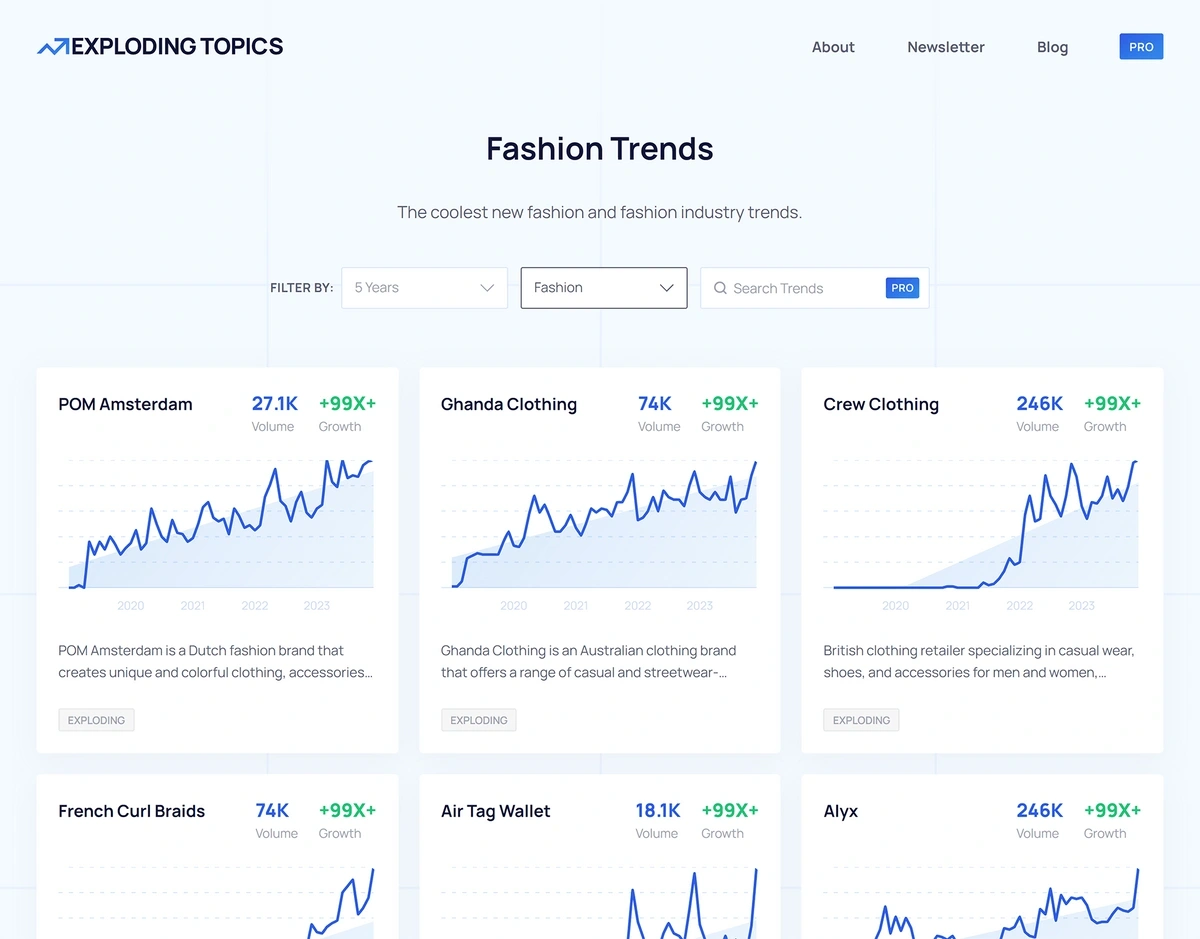Click the blue PRO button in header
Viewport: 1200px width, 939px height.
point(1141,47)
